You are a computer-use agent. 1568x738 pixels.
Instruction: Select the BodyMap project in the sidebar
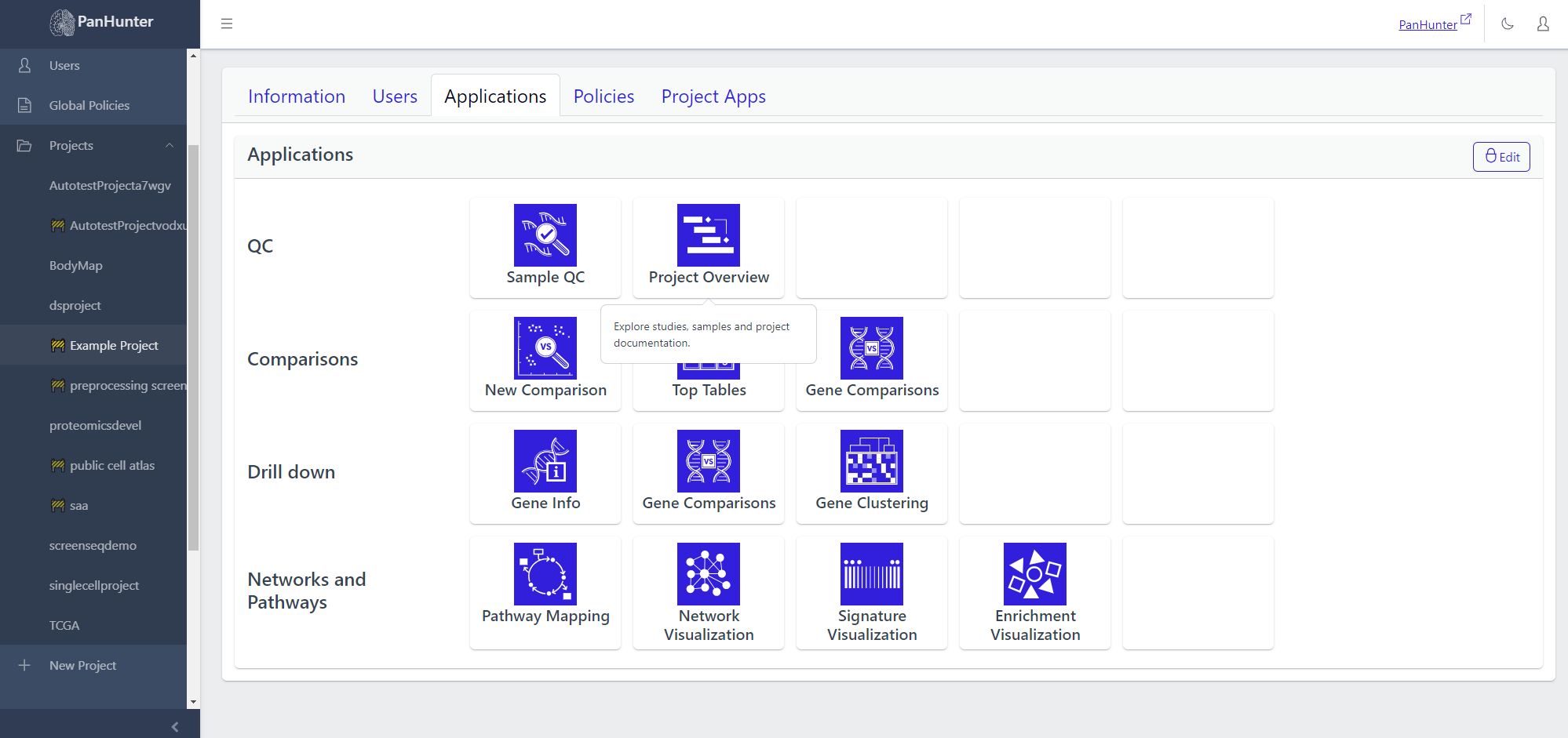pos(75,265)
